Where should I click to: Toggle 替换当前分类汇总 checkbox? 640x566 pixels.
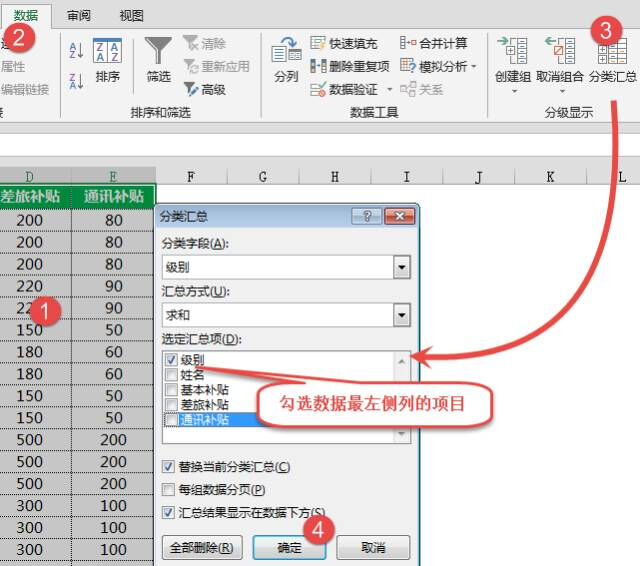click(x=169, y=467)
